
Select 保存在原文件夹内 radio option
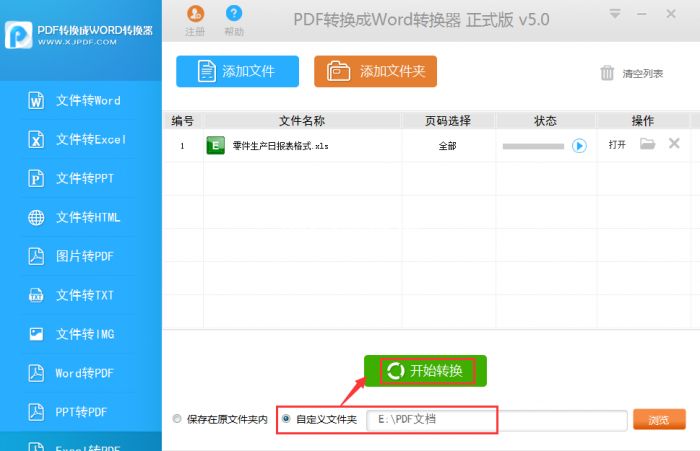click(177, 419)
